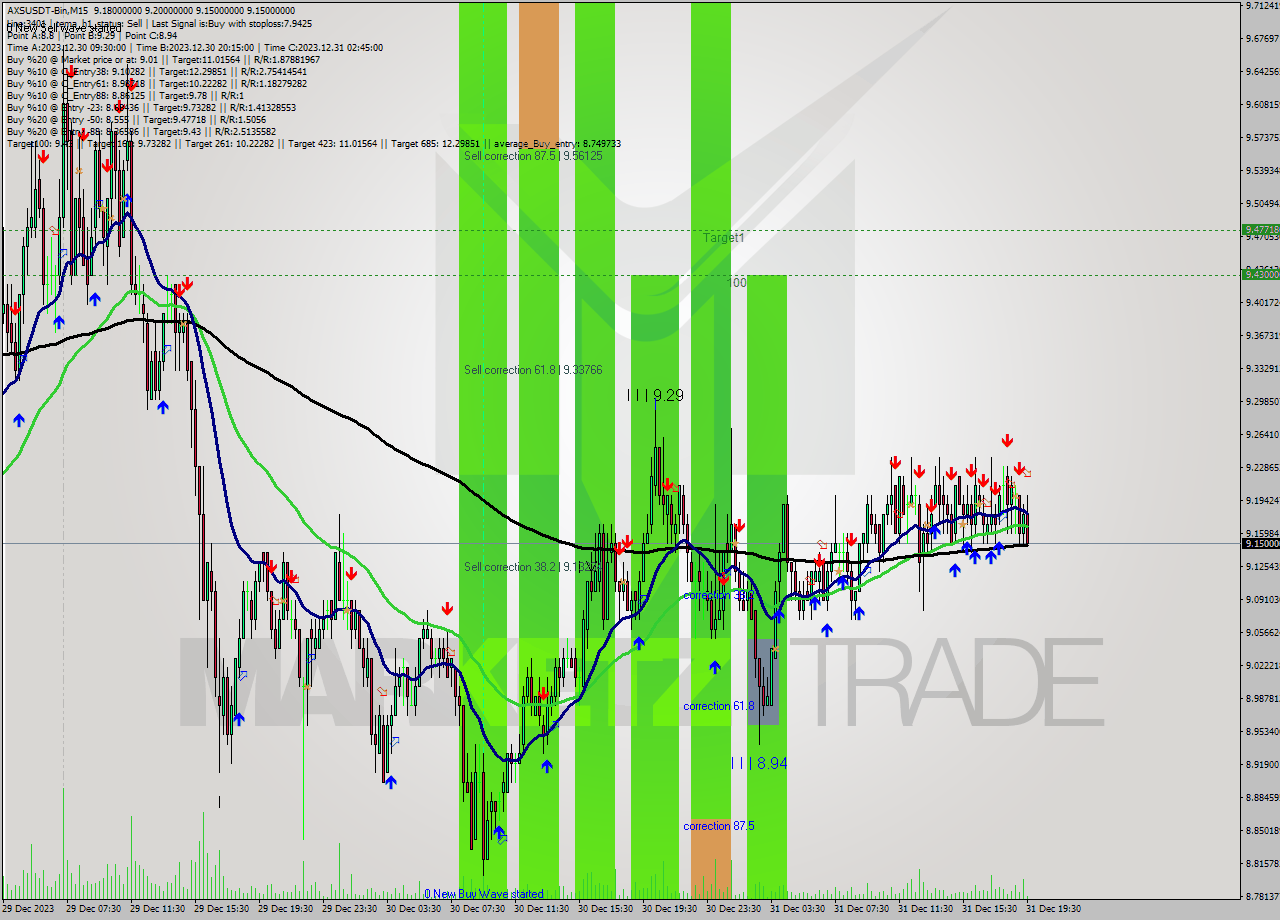Select the '0 New Sell wave started' label
Viewport: 1280px width, 920px height.
pos(62,28)
